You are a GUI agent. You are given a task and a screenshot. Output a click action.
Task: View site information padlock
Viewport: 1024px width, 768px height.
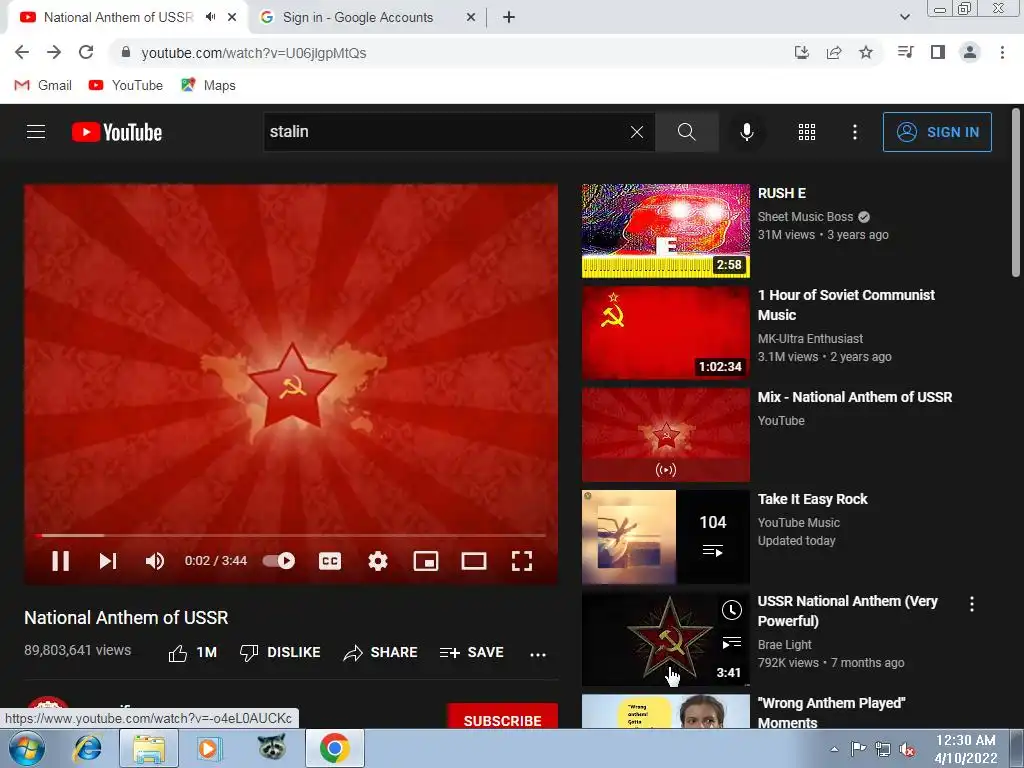(x=126, y=52)
